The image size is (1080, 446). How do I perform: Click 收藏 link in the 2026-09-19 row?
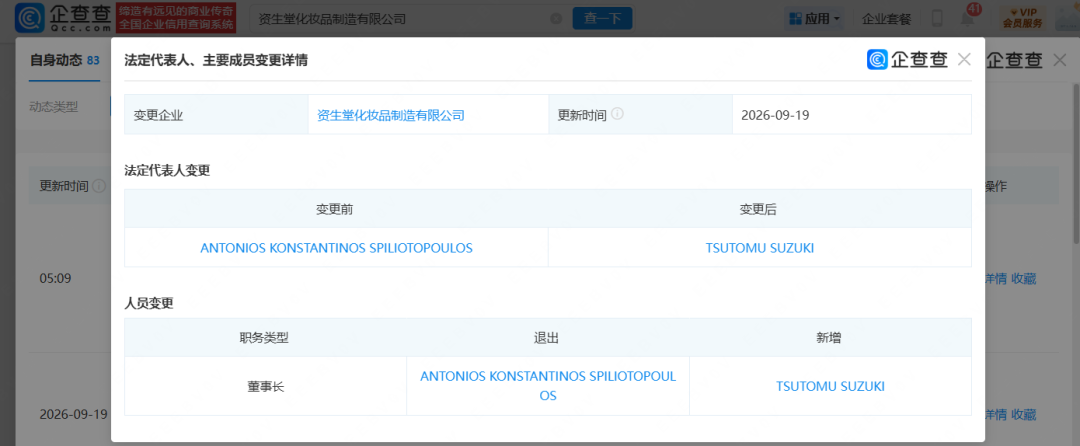(x=1024, y=414)
